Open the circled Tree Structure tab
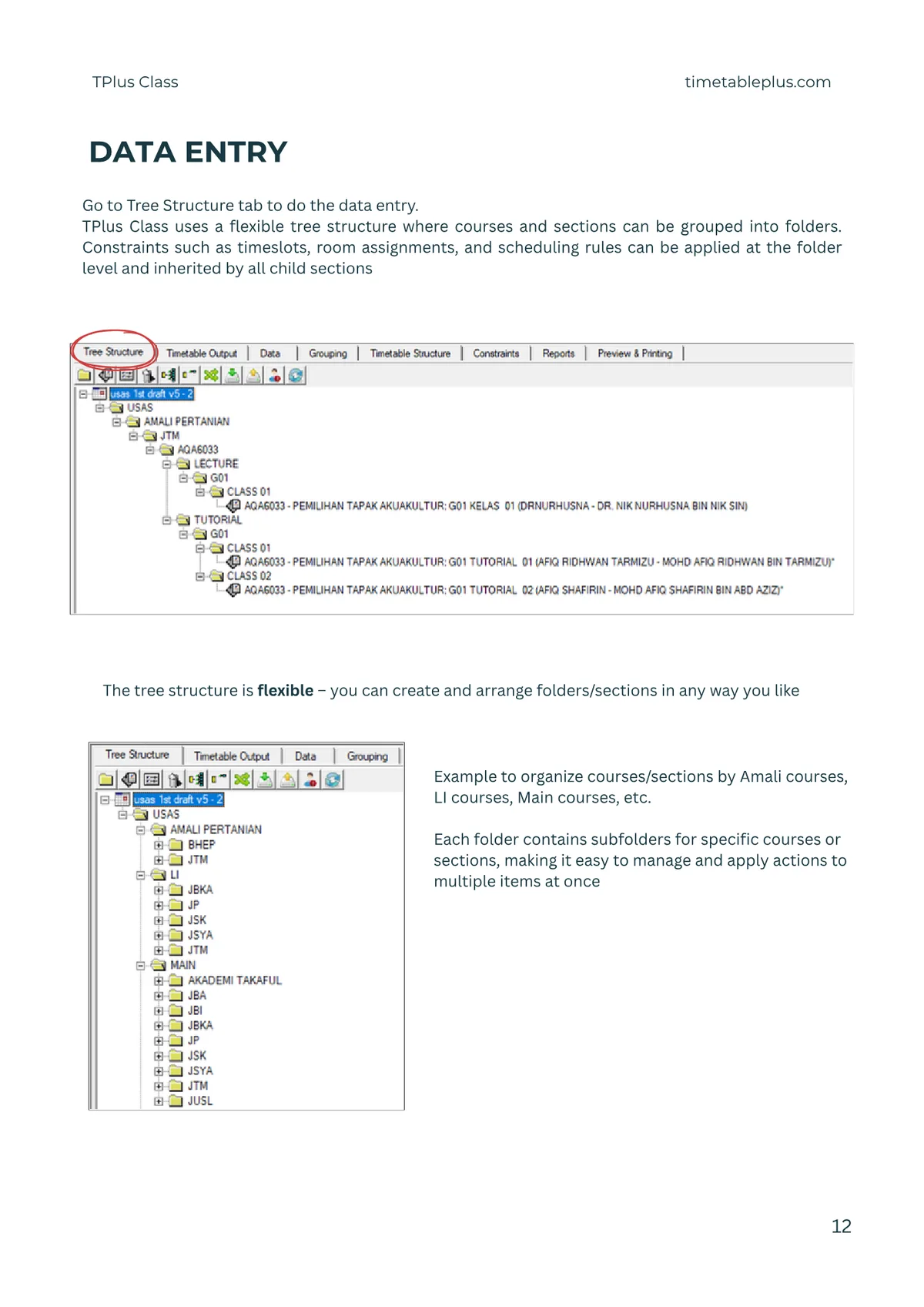Viewport: 924px width, 1307px height. tap(113, 352)
